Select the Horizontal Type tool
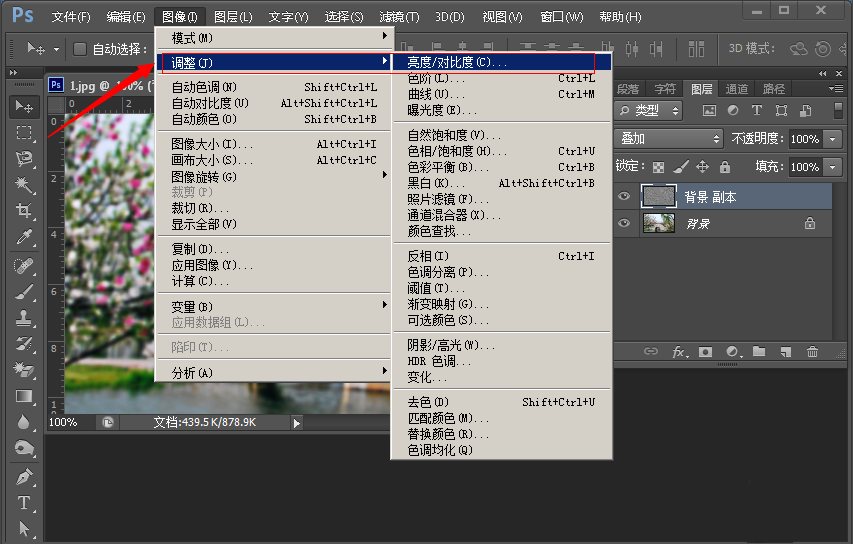 coord(24,502)
